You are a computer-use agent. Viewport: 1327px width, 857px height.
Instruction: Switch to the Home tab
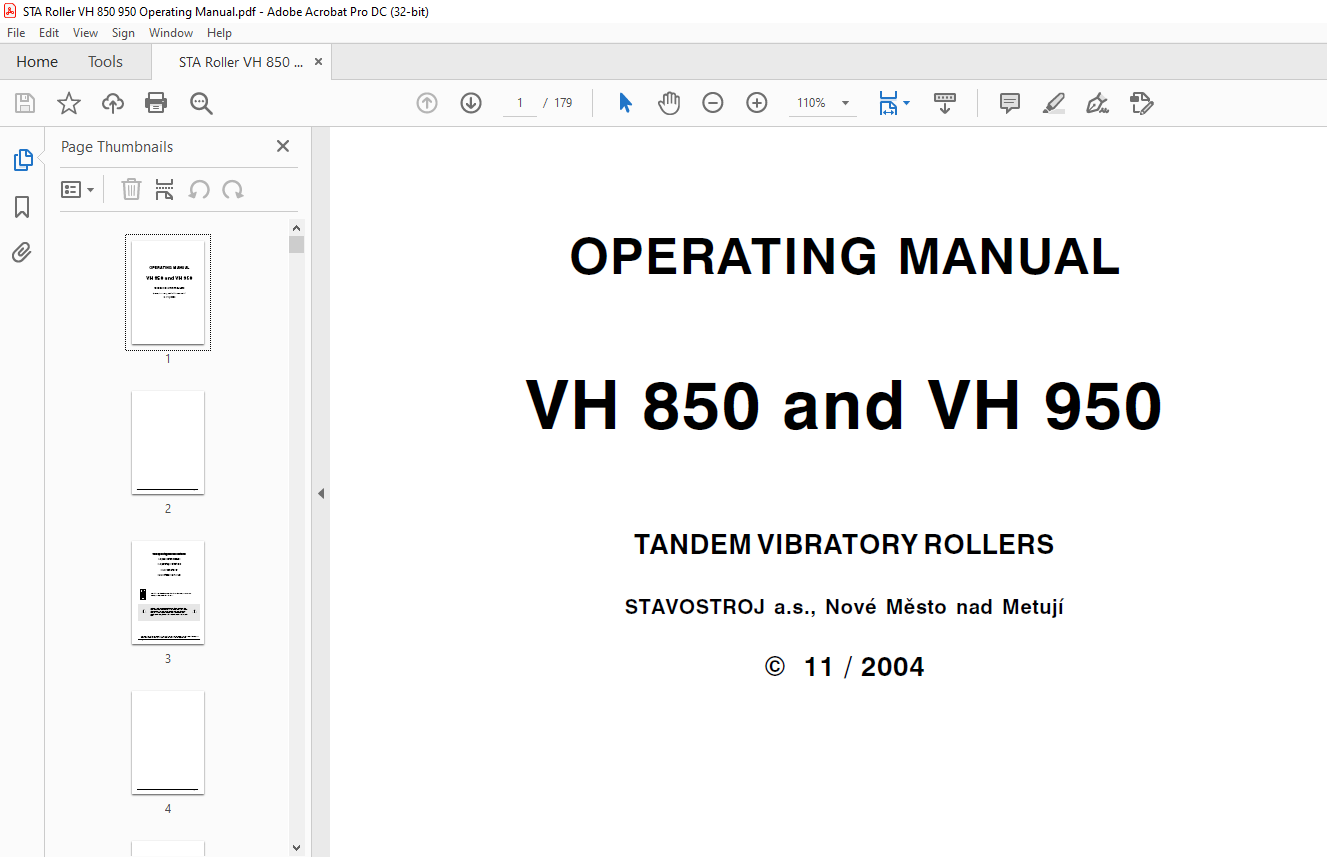coord(37,62)
